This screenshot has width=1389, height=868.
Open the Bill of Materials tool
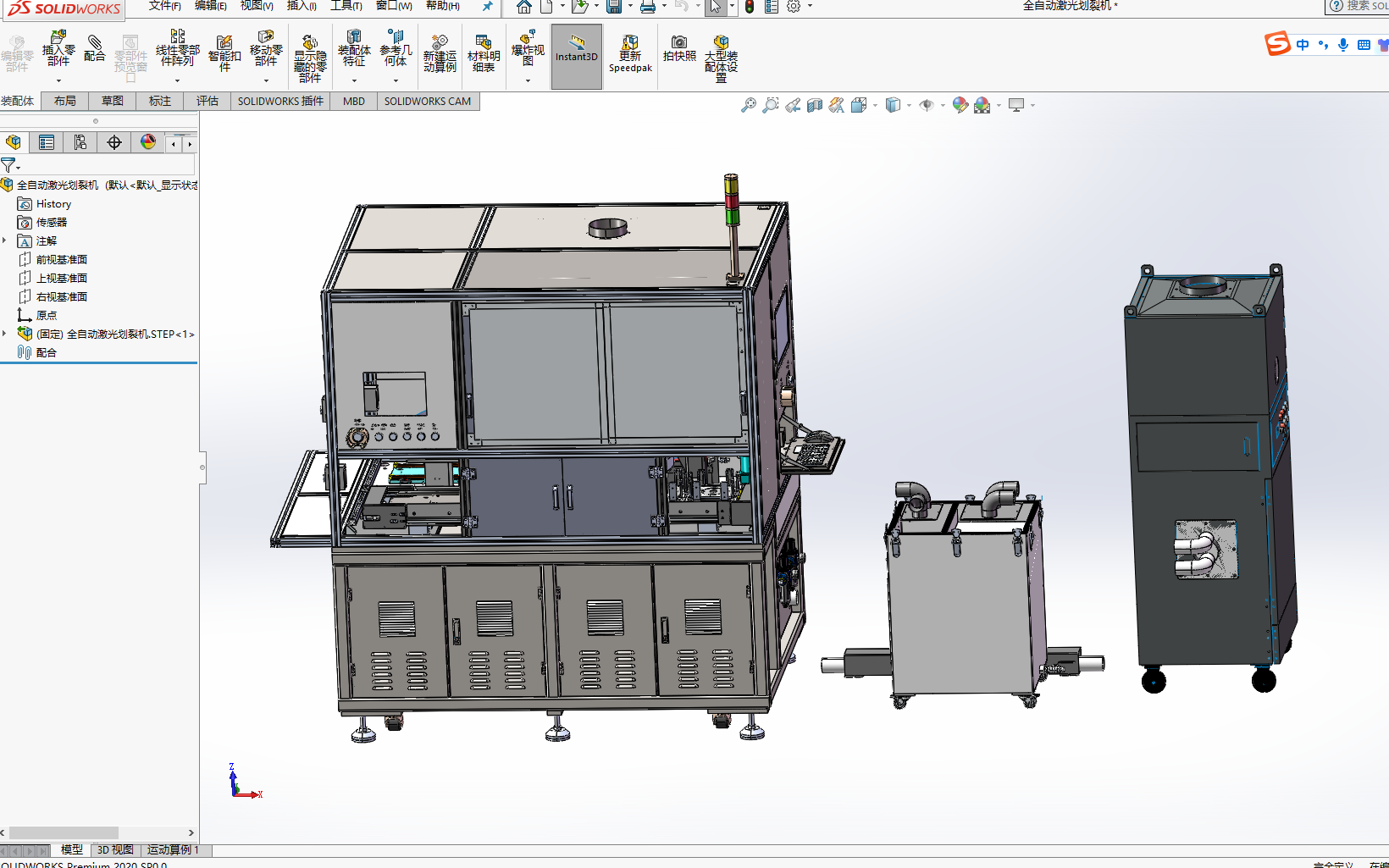[x=484, y=53]
